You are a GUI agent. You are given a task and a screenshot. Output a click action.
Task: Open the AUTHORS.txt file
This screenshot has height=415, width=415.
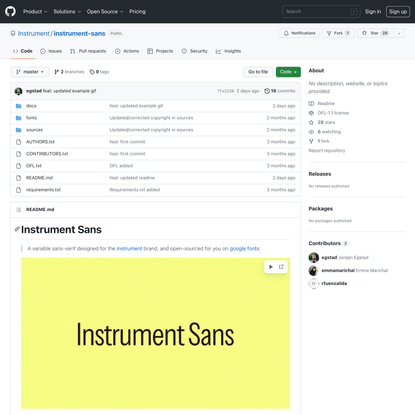pyautogui.click(x=40, y=142)
